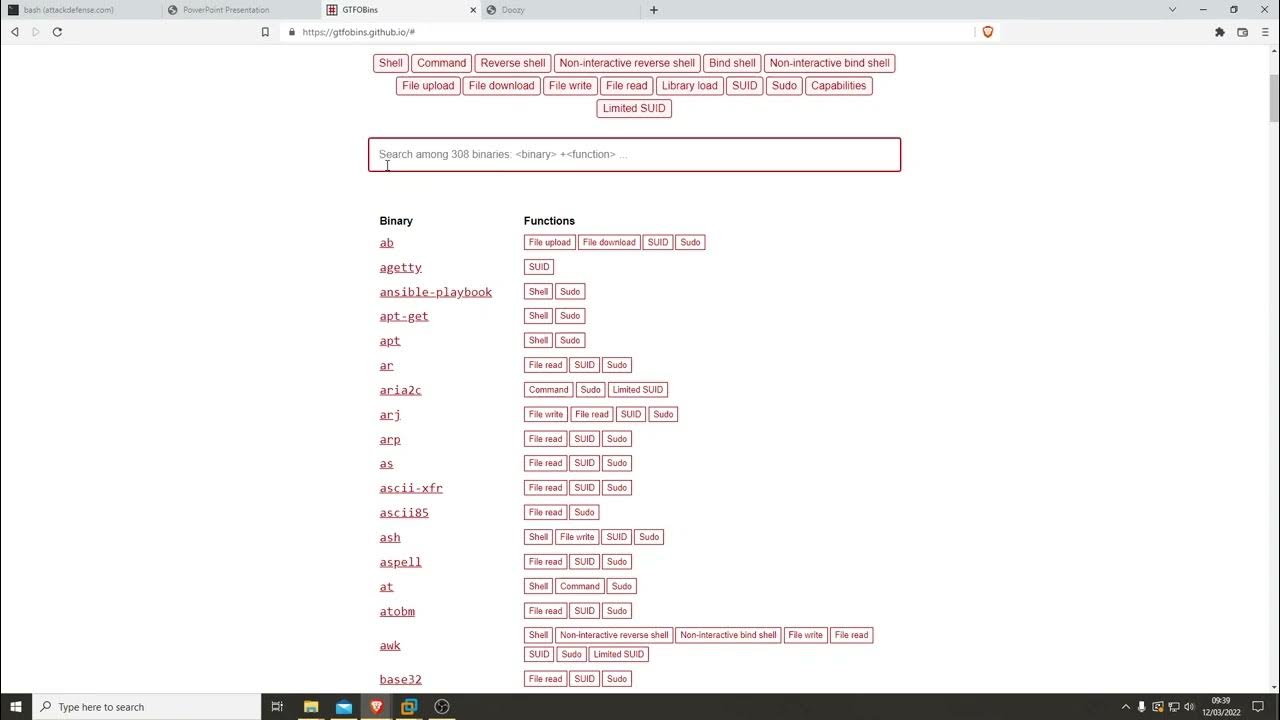Open the Windows notification center icon

point(1259,707)
